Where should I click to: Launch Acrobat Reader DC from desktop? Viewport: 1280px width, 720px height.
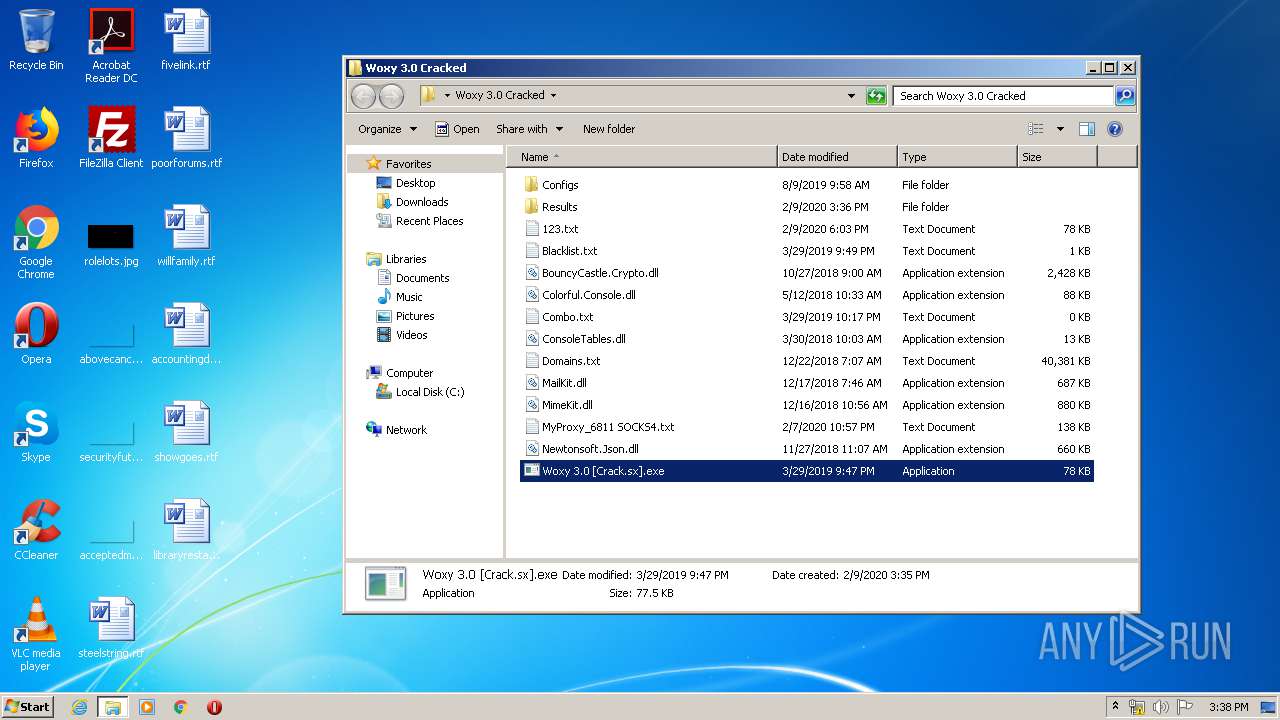point(111,46)
